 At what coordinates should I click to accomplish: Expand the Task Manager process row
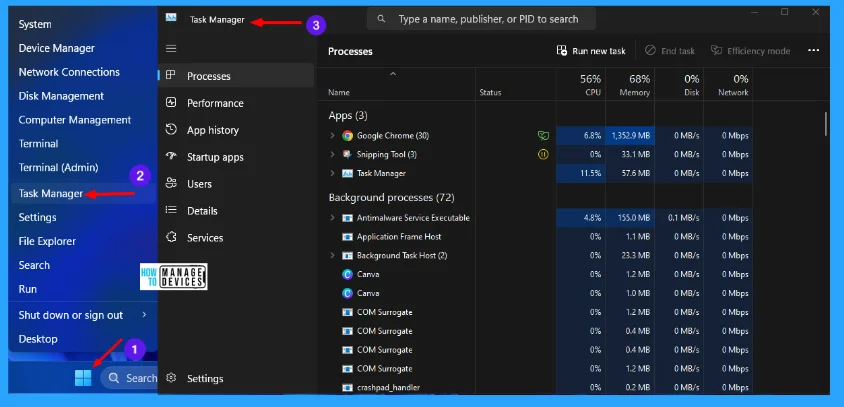[x=332, y=173]
